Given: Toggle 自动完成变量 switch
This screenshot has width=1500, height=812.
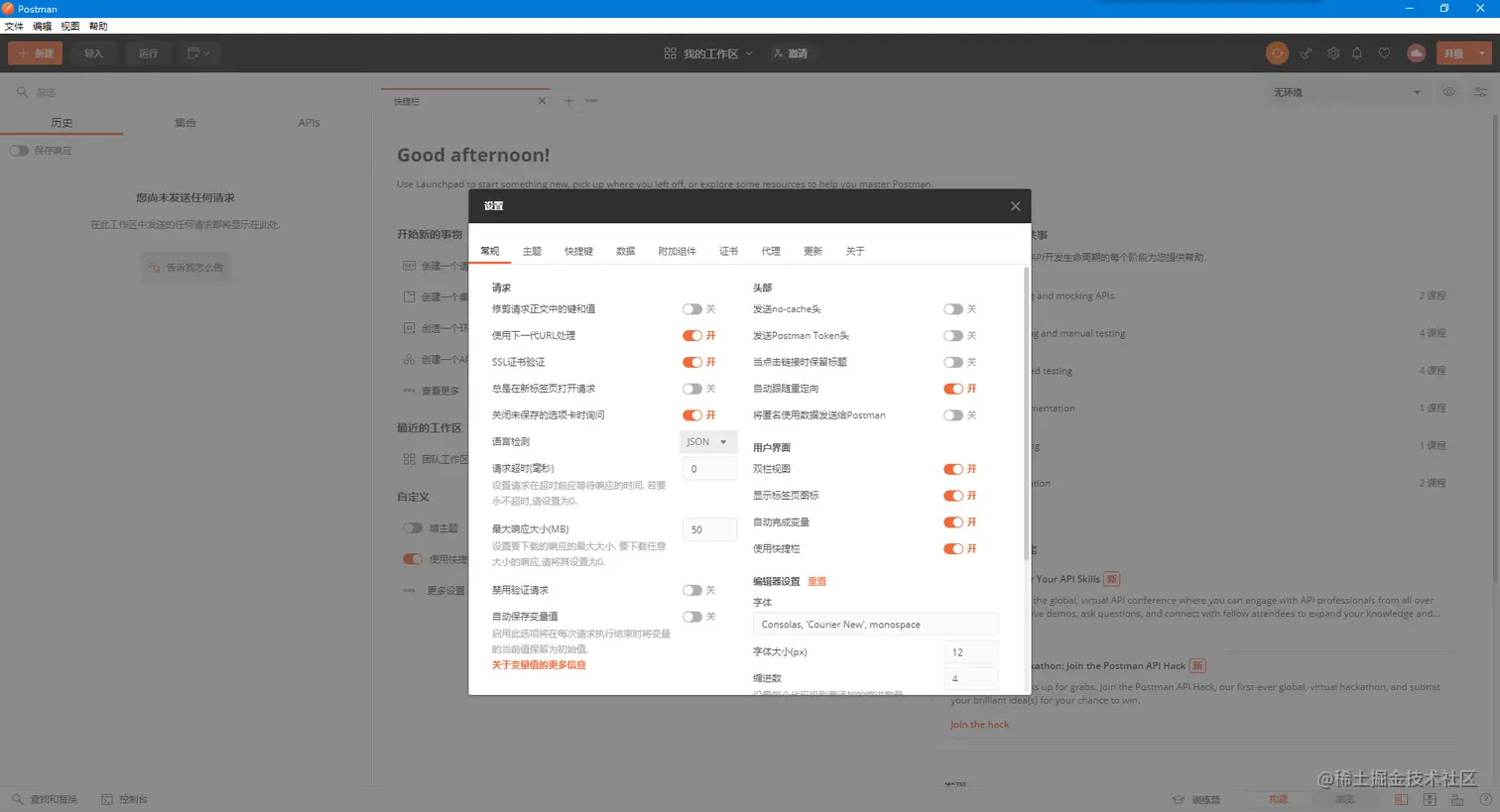Looking at the screenshot, I should click(x=953, y=522).
